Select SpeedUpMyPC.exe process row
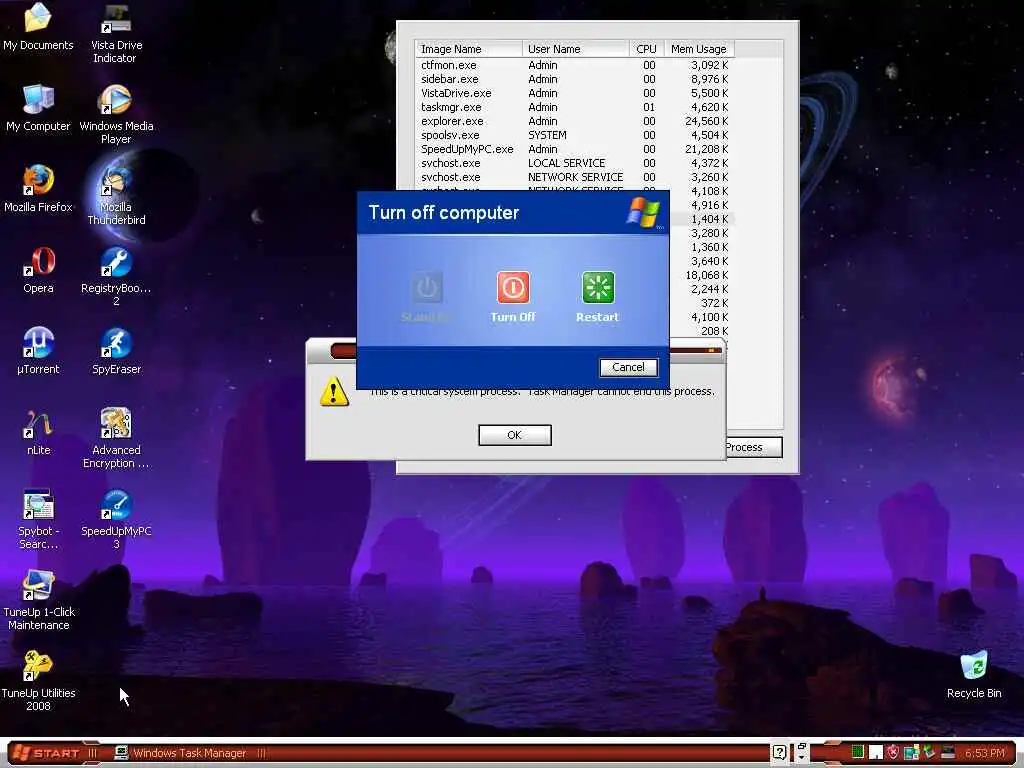Viewport: 1024px width, 768px height. pos(575,150)
